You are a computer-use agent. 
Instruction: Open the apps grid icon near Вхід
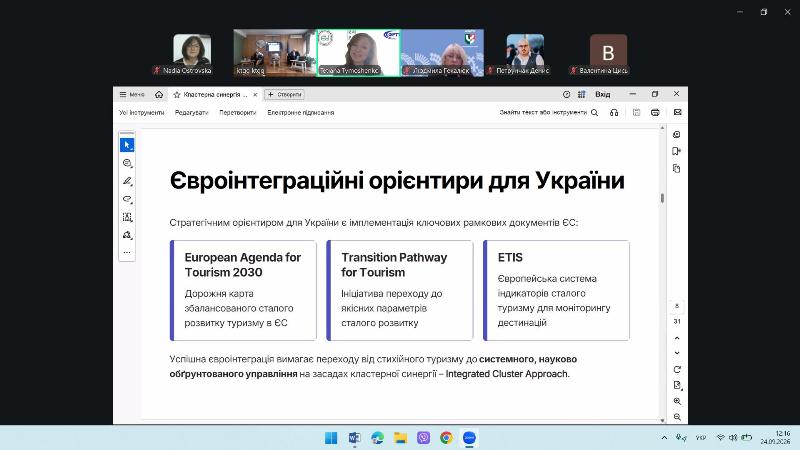tap(582, 94)
